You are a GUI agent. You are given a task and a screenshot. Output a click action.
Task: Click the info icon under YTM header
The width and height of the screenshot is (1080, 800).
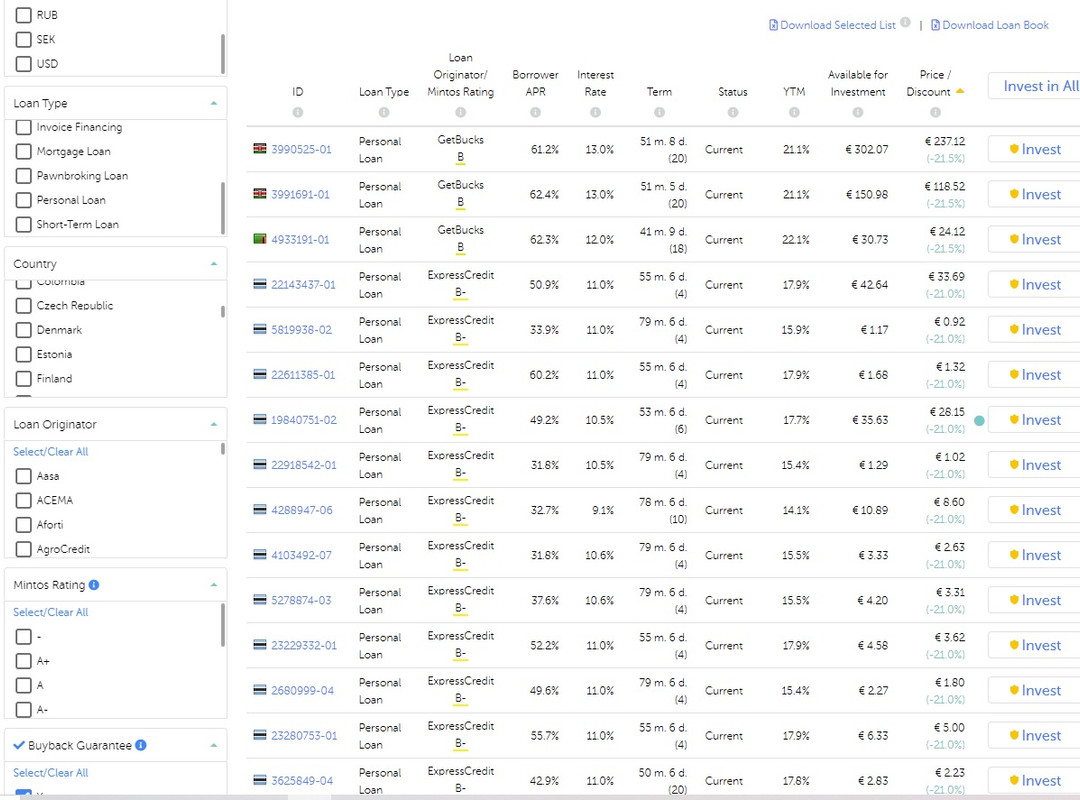pyautogui.click(x=794, y=112)
